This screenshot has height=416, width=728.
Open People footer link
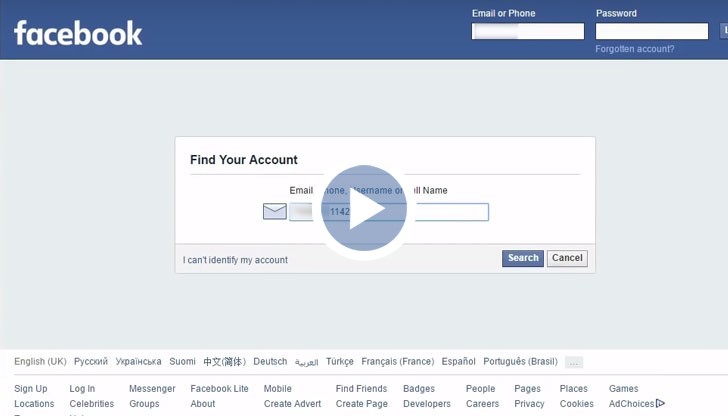pyautogui.click(x=481, y=389)
